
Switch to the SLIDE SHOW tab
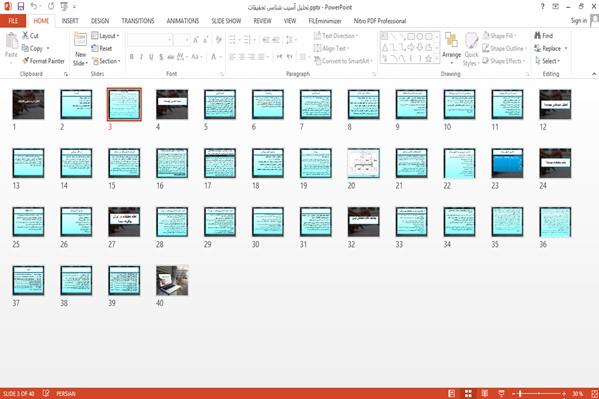[x=226, y=21]
